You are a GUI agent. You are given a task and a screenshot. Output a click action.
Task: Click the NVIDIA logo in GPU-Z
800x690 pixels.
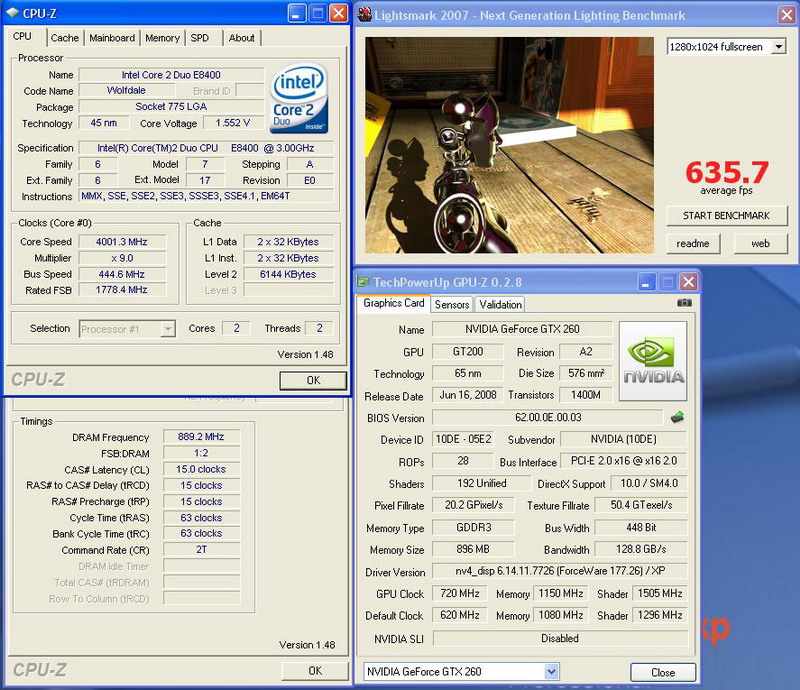click(x=653, y=361)
